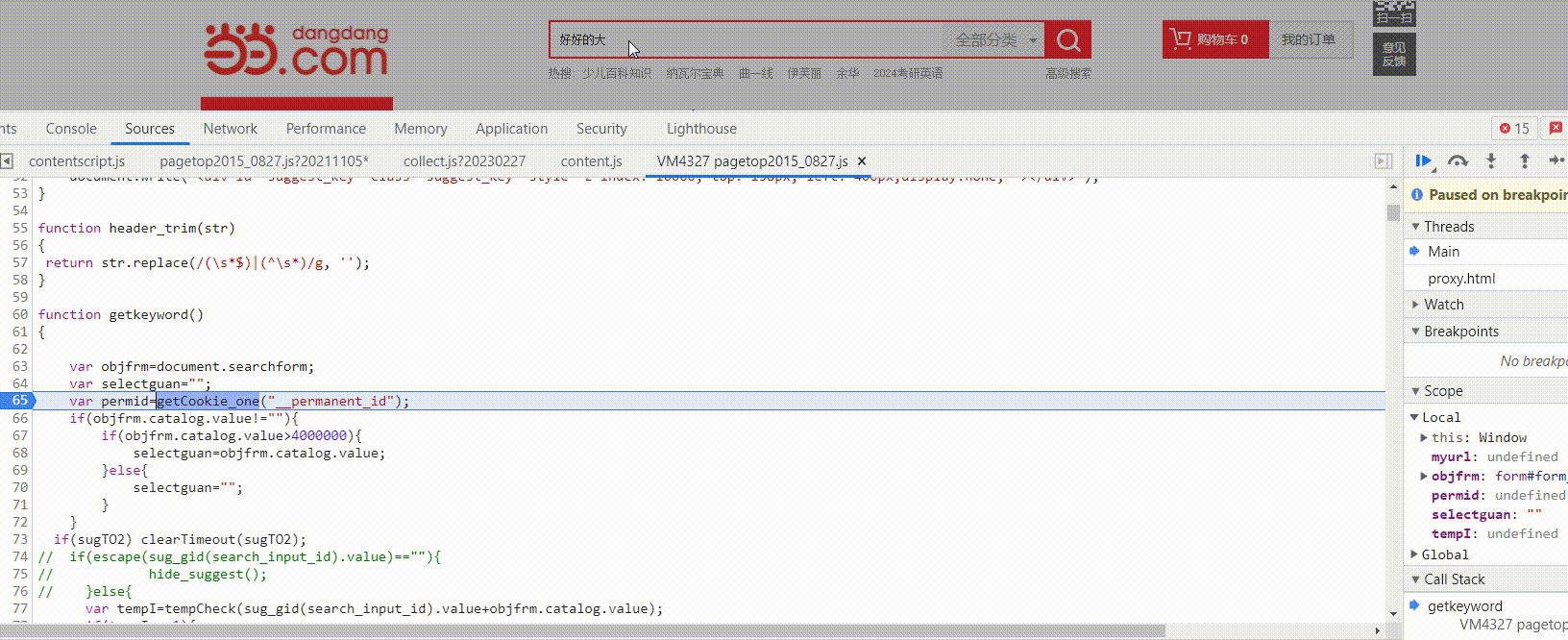Open 高级搜索 advanced search link

tap(1067, 73)
